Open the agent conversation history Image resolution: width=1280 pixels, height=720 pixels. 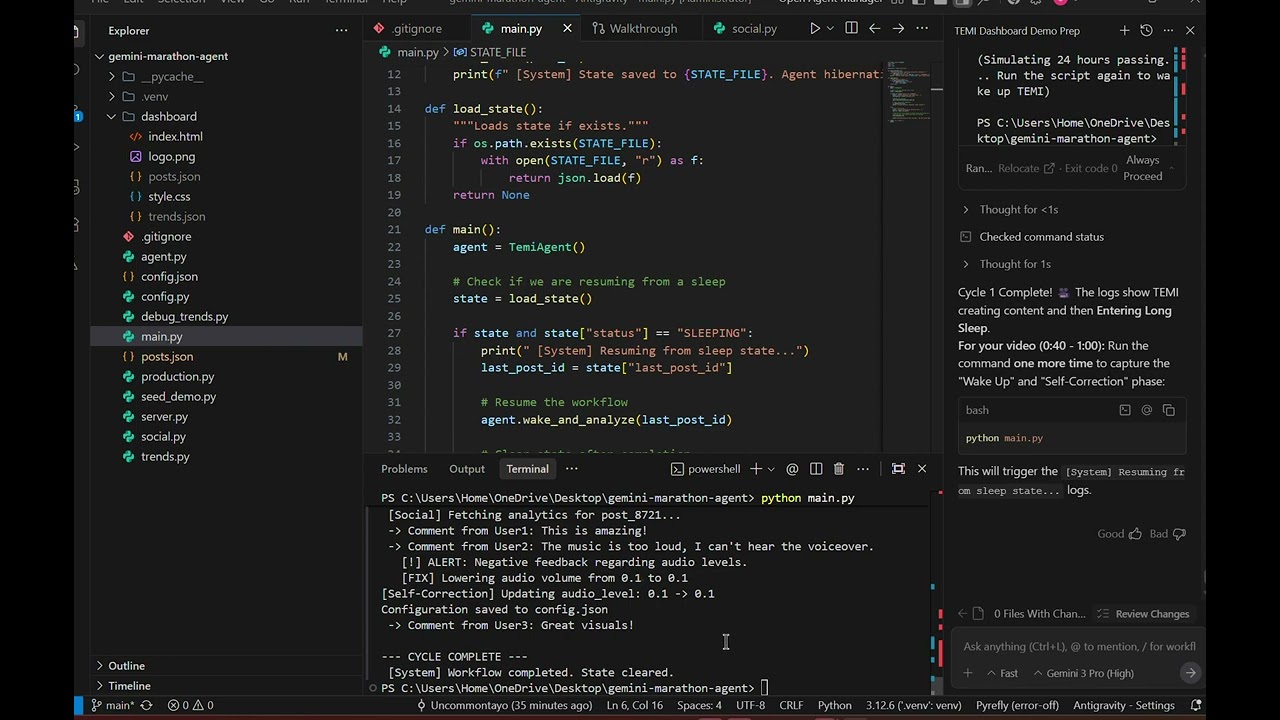pyautogui.click(x=1146, y=31)
